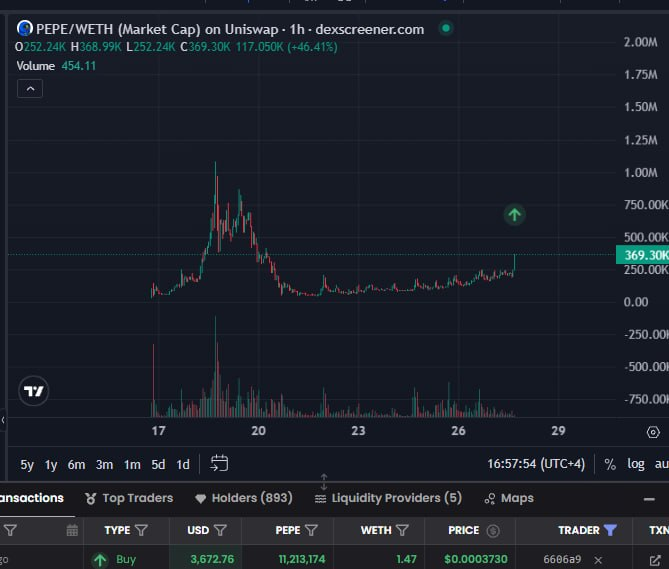Select the 1d time range
Image resolution: width=669 pixels, height=569 pixels.
[183, 464]
